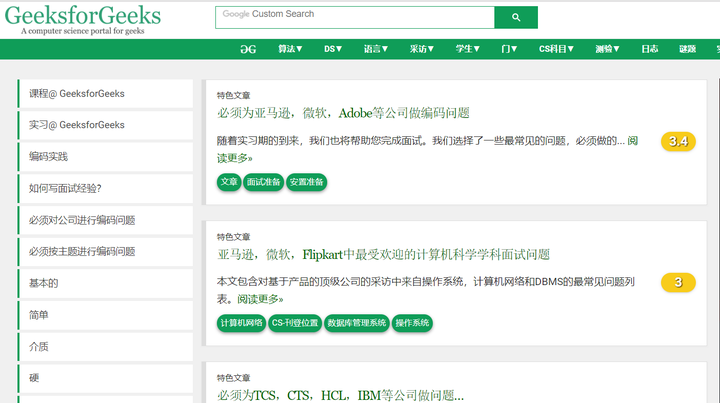Image resolution: width=720 pixels, height=403 pixels.
Task: Click the GG logo icon in nav bar
Action: (x=248, y=49)
